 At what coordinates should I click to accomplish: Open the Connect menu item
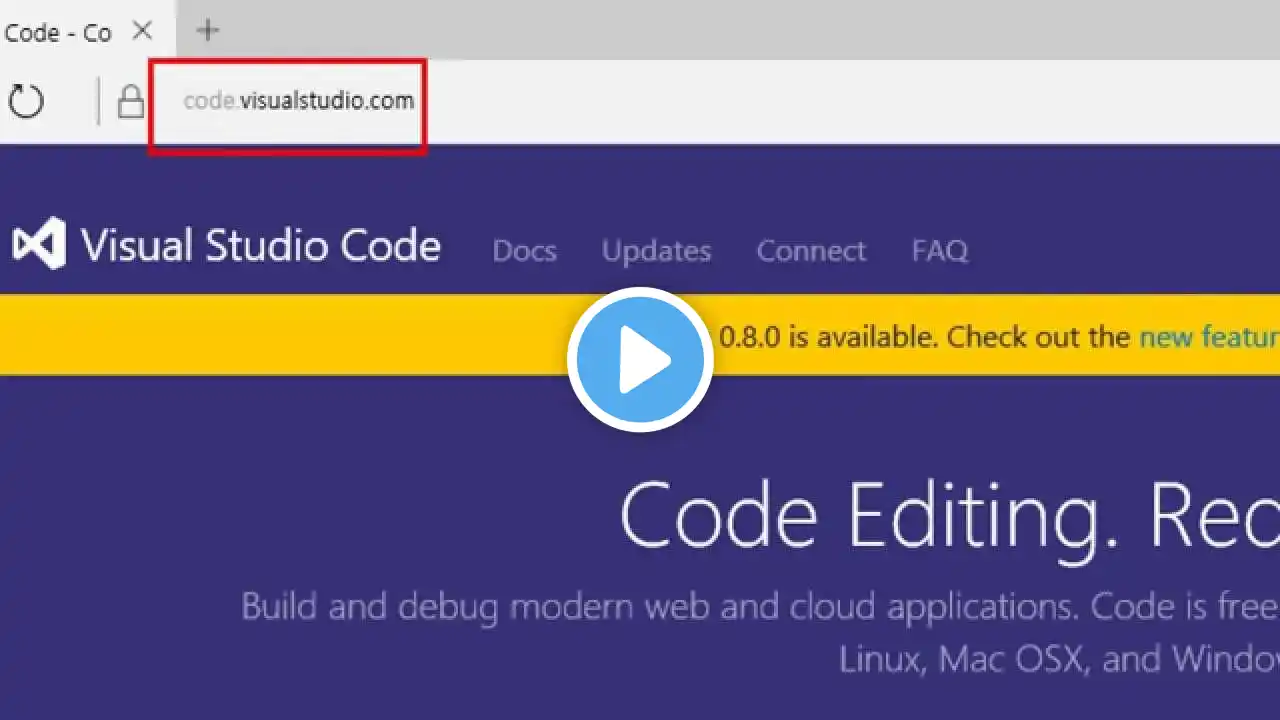(x=811, y=250)
